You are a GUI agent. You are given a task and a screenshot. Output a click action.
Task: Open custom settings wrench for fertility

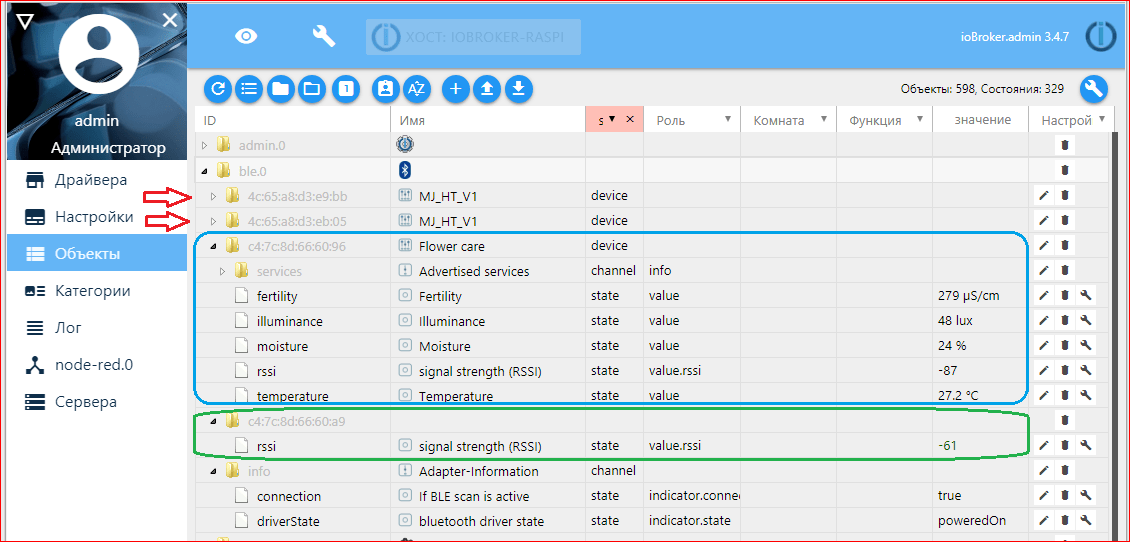point(1086,296)
